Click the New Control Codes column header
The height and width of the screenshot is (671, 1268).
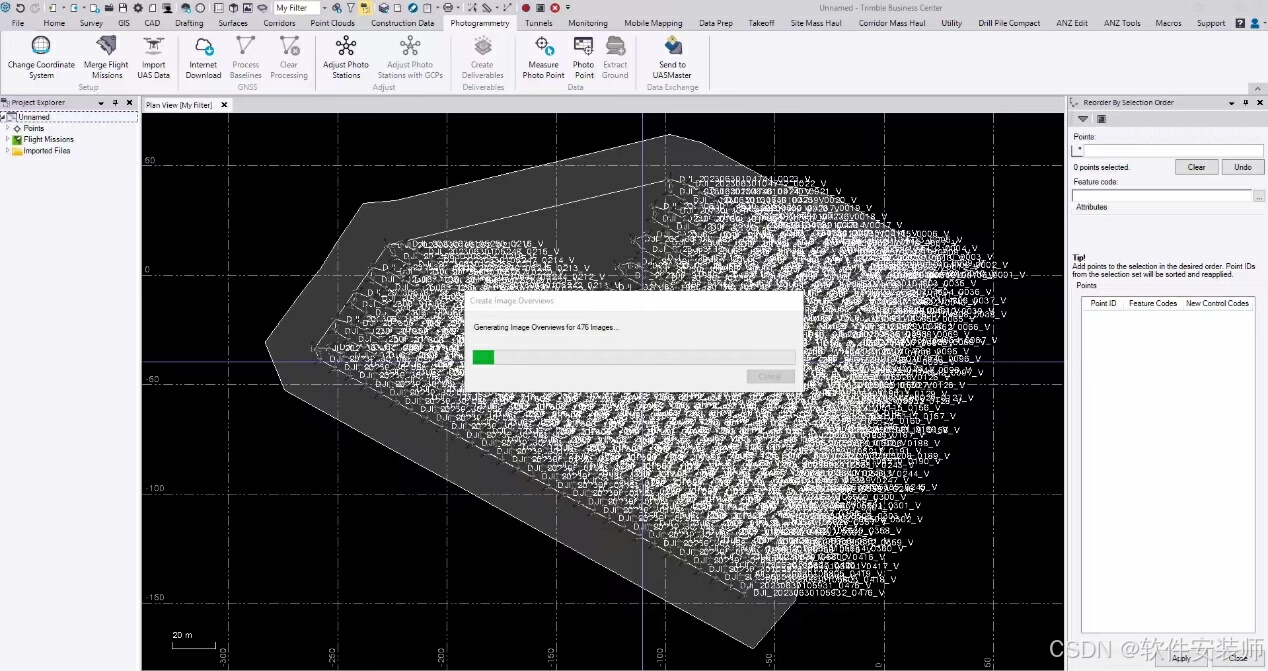[x=1217, y=303]
